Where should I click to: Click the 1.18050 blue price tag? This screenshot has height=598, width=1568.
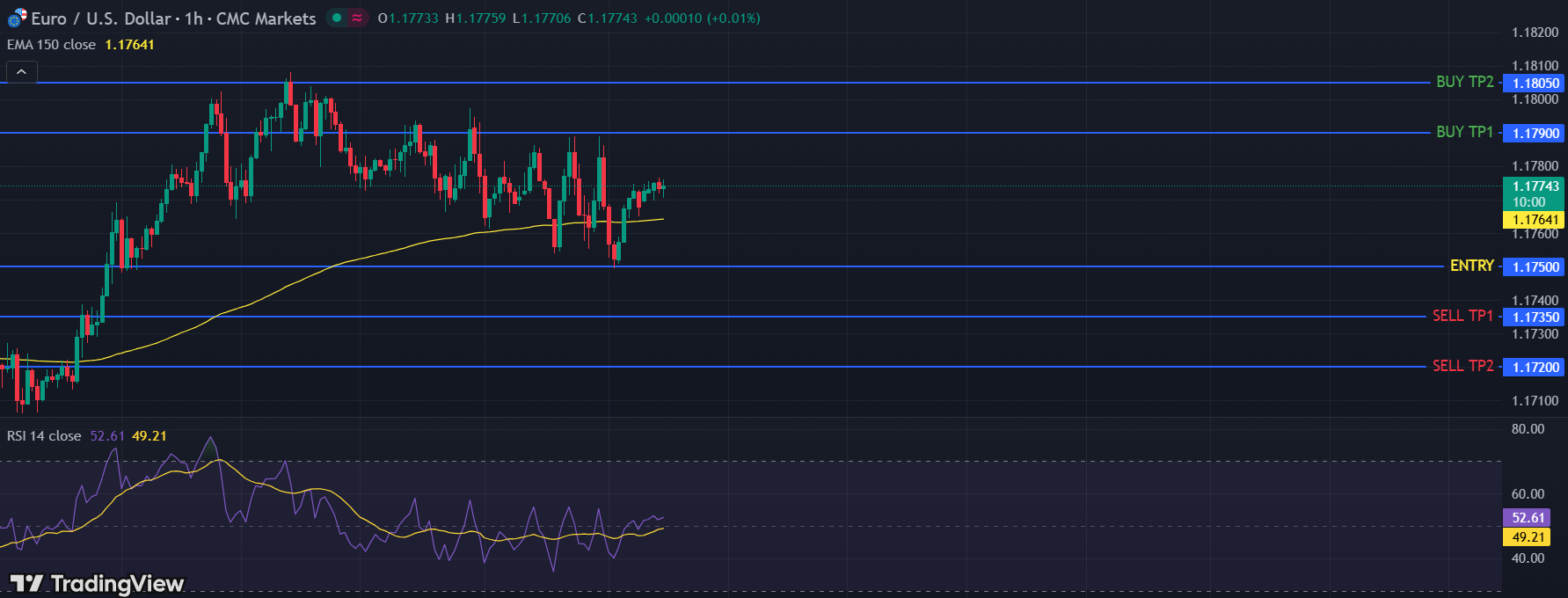(1535, 84)
